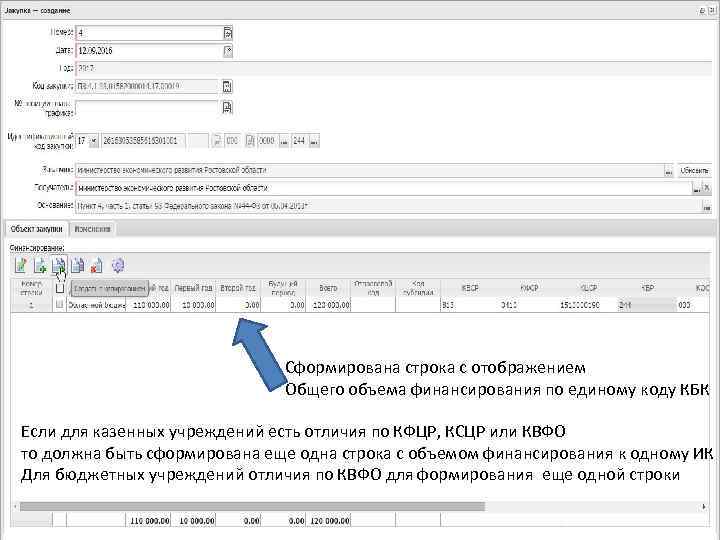Click the add new row icon with green plus
Viewport: 720px width, 540px height.
point(40,265)
